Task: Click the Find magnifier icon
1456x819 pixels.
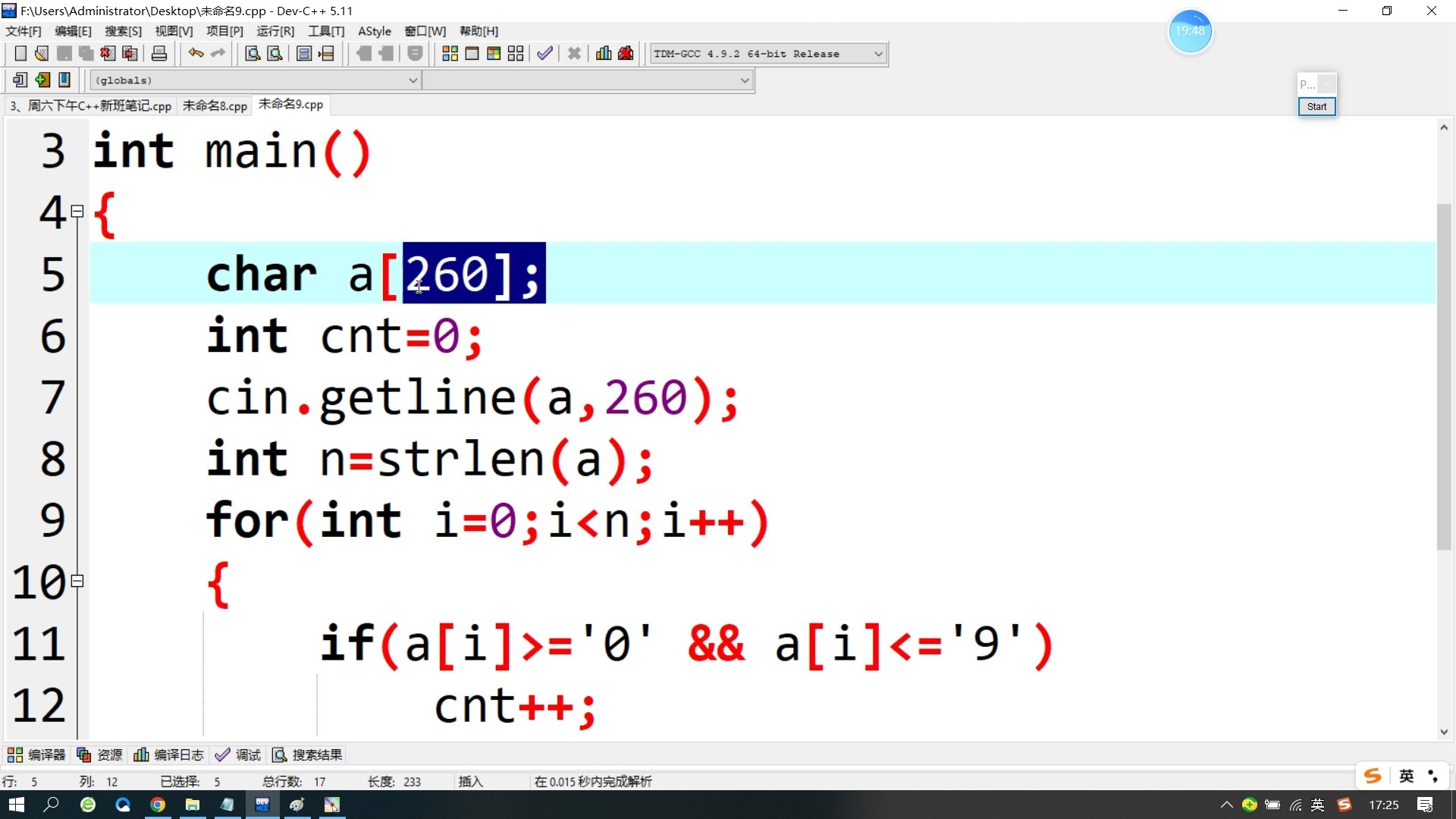Action: [x=253, y=54]
